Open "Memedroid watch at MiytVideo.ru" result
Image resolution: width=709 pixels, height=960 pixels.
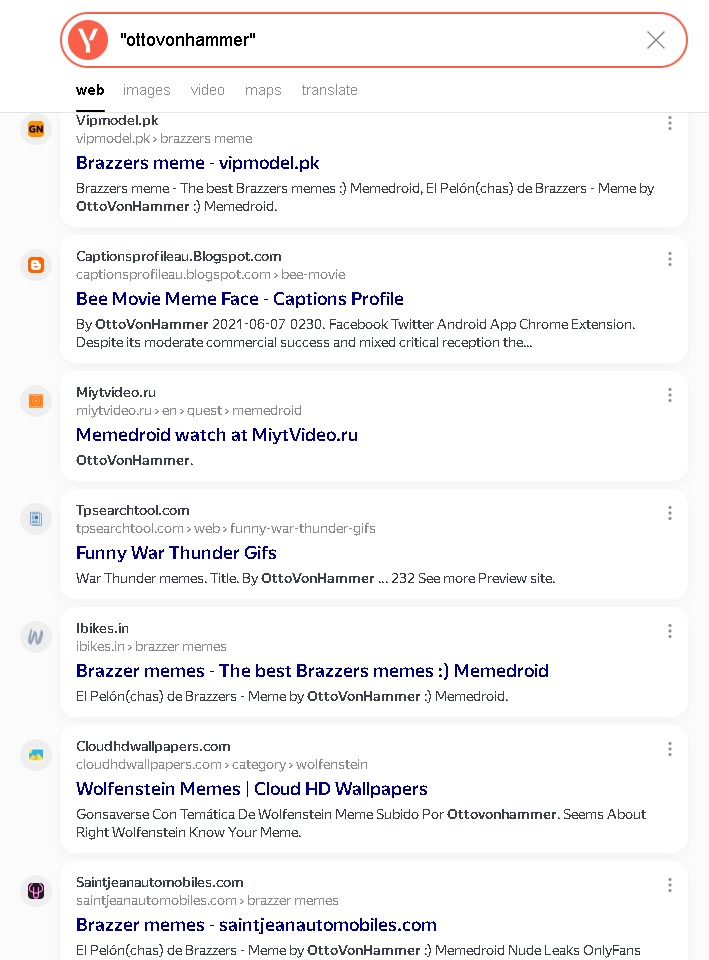point(217,435)
